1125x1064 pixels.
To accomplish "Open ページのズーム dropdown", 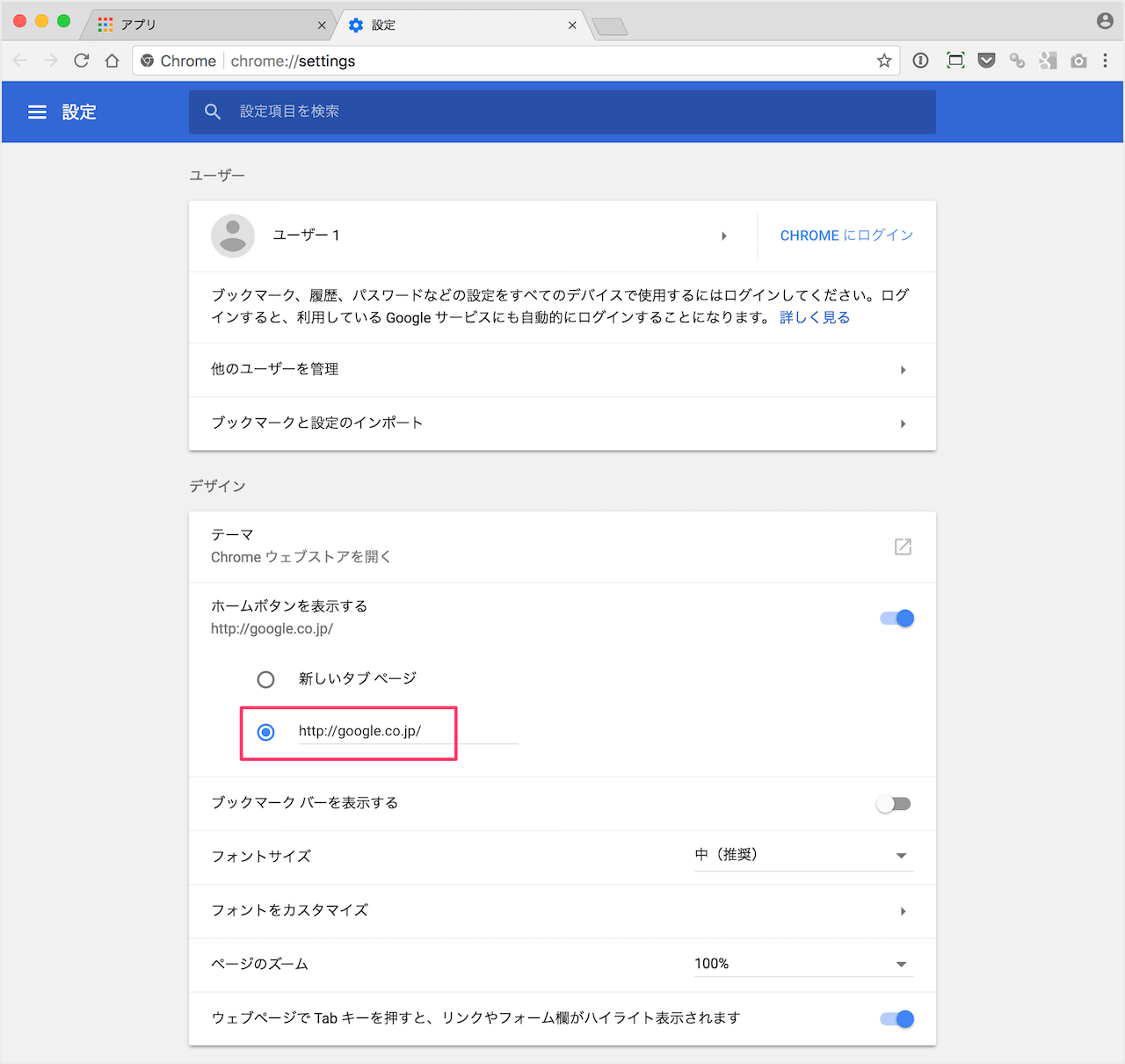I will [x=804, y=964].
